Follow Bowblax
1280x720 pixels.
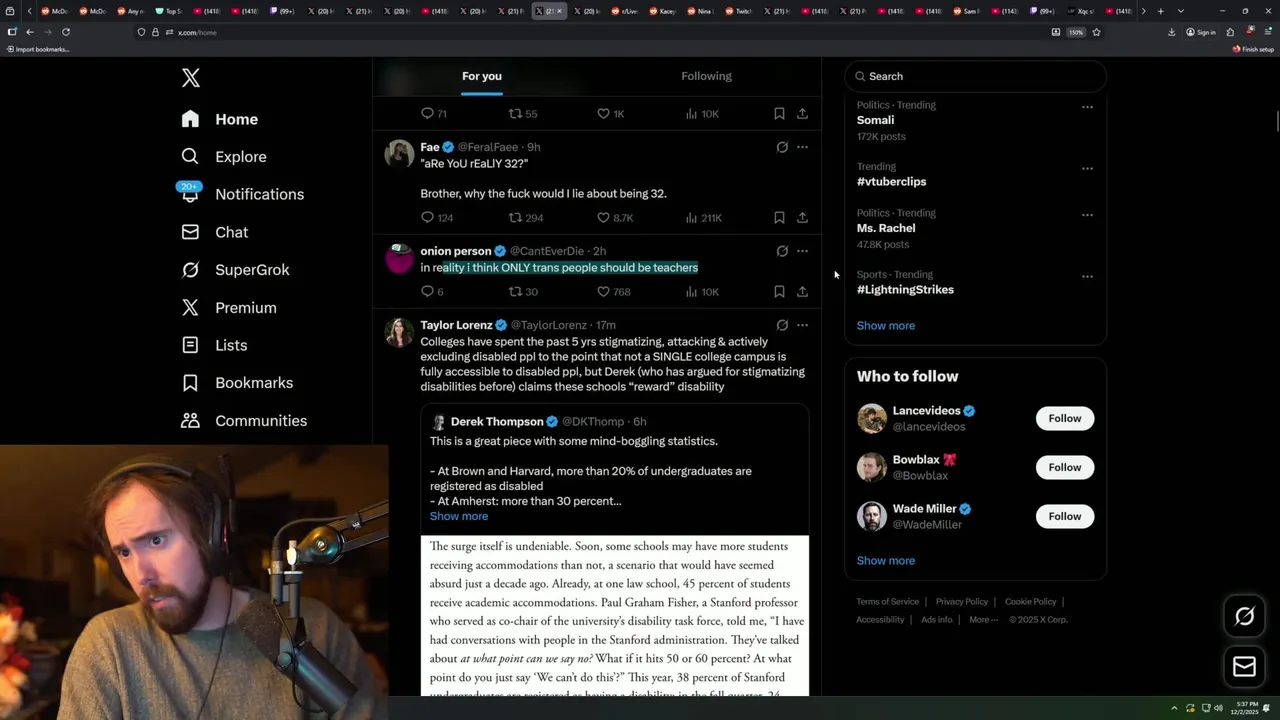tap(1065, 467)
